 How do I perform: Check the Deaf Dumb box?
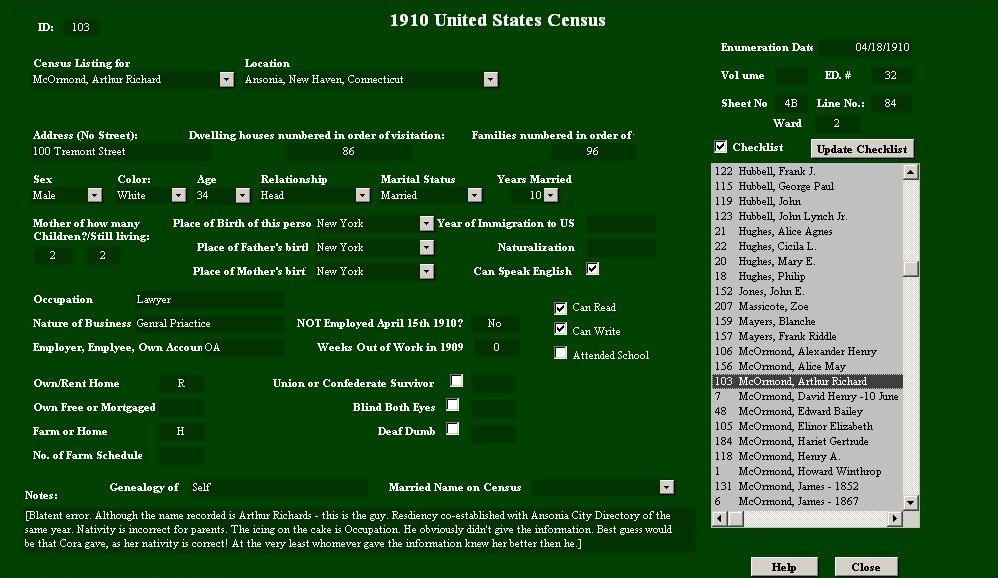click(453, 428)
